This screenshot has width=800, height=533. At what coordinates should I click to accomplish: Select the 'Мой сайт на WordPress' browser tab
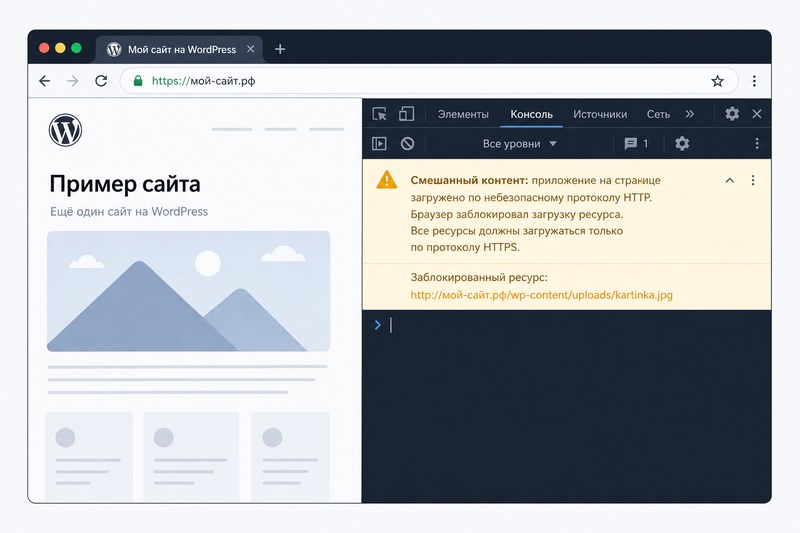(x=179, y=49)
